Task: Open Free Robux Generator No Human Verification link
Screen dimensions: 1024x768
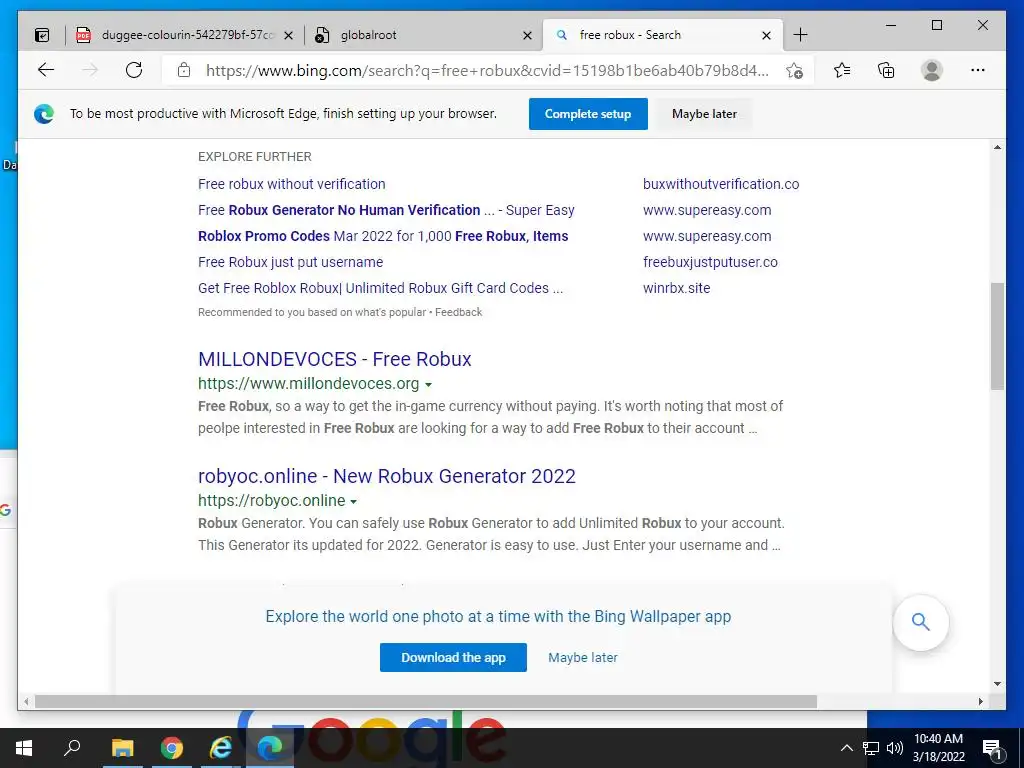Action: [386, 210]
